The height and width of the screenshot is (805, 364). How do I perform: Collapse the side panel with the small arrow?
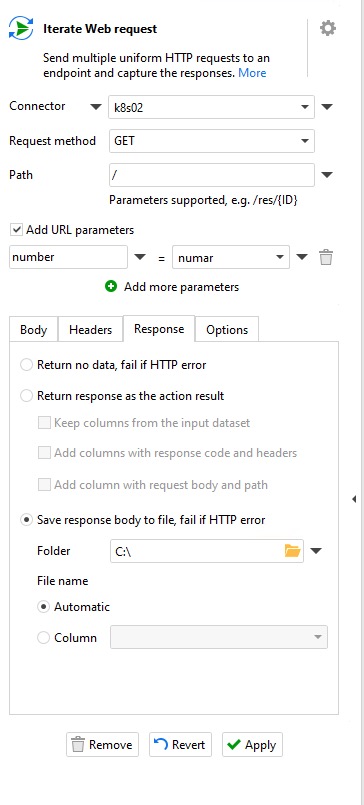[354, 499]
